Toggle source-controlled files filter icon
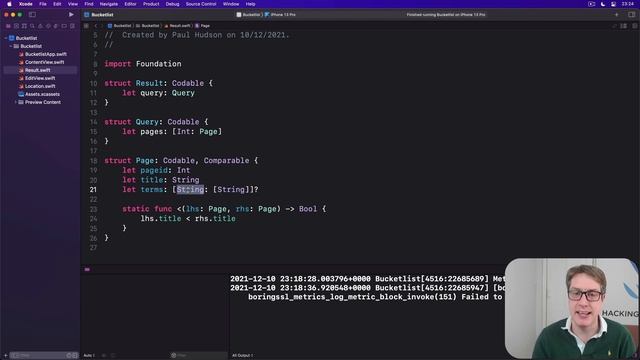Screen dimensions: 640x360 click(75, 356)
